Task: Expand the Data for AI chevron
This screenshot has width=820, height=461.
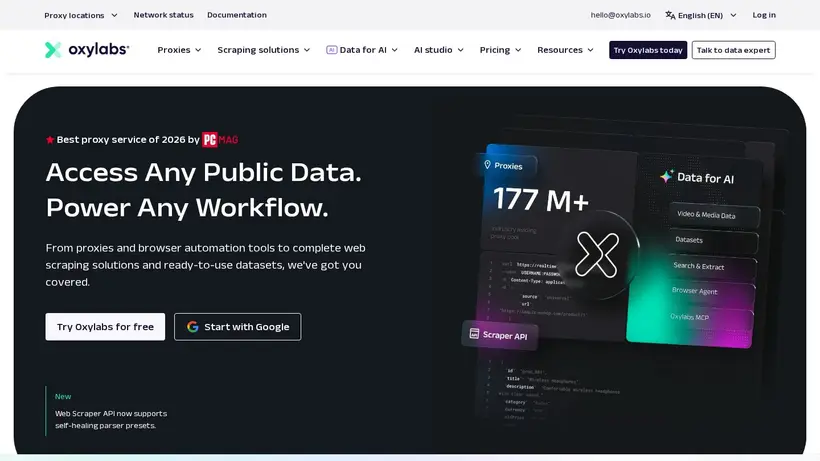Action: click(395, 50)
